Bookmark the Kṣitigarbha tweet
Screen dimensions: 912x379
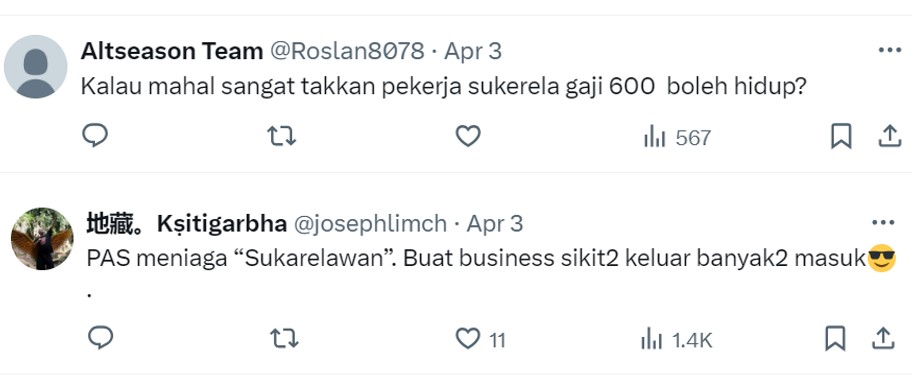tap(835, 338)
